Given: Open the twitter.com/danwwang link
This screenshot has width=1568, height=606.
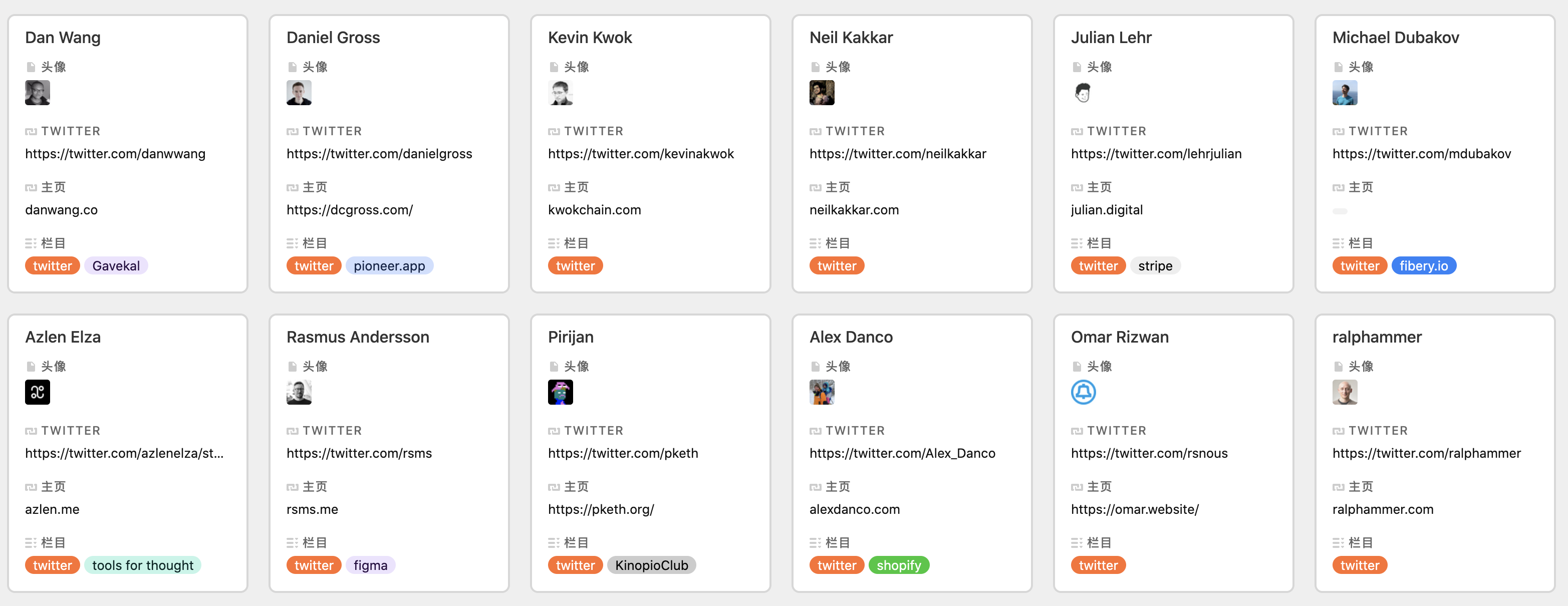Looking at the screenshot, I should click(x=115, y=154).
